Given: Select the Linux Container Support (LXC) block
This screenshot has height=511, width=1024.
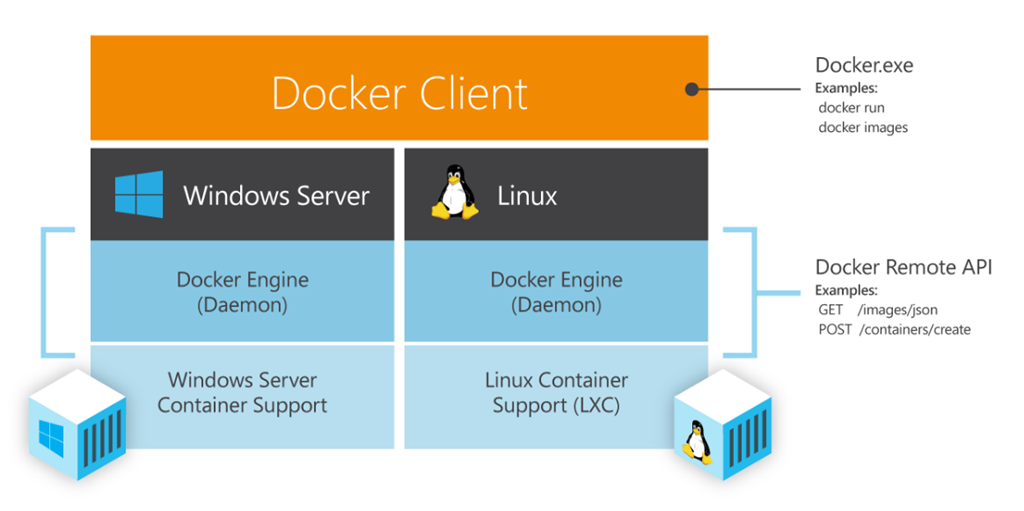Looking at the screenshot, I should (556, 393).
